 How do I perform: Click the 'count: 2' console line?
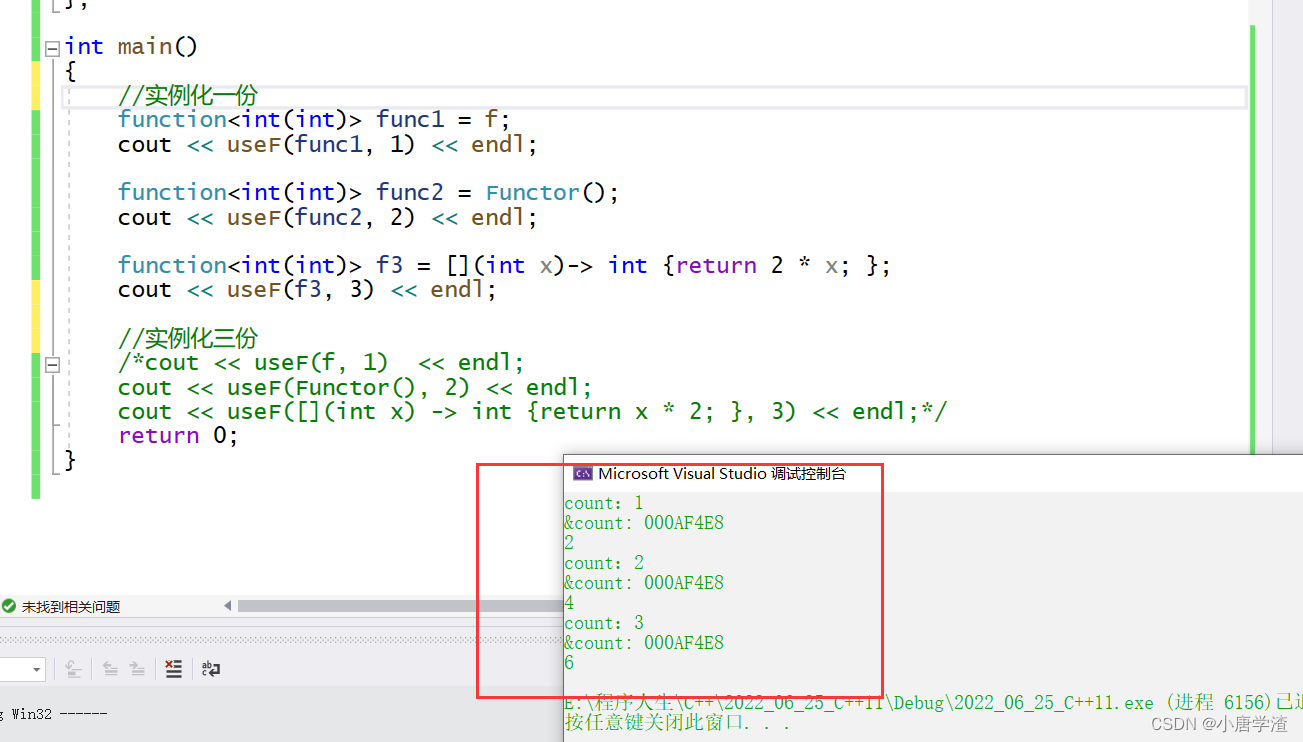[x=604, y=563]
